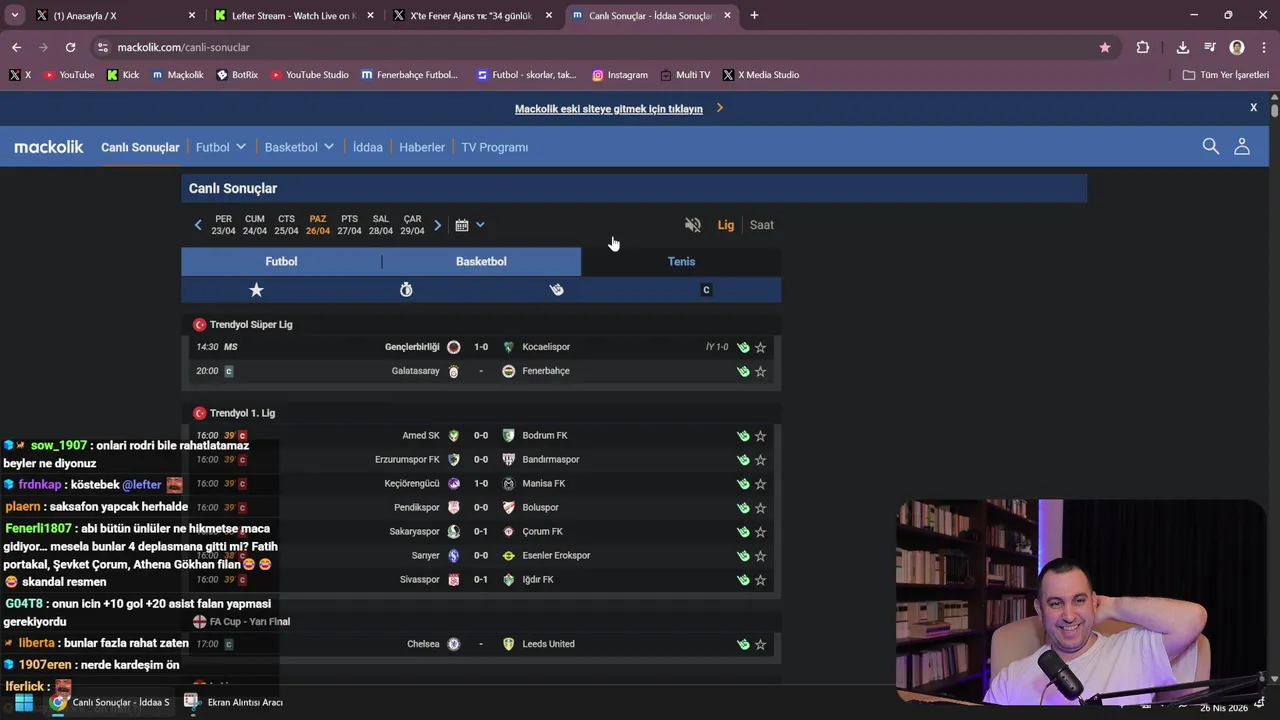Image resolution: width=1280 pixels, height=720 pixels.
Task: Reload the page with refresh icon
Action: pos(70,47)
